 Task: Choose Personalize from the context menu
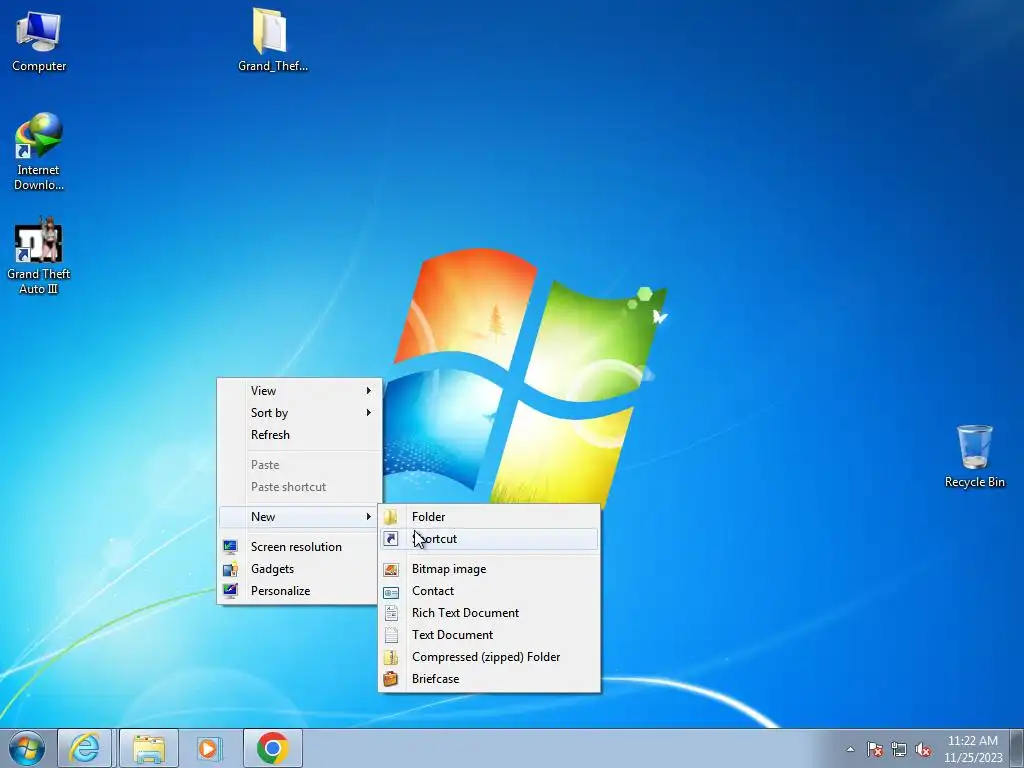point(300,591)
